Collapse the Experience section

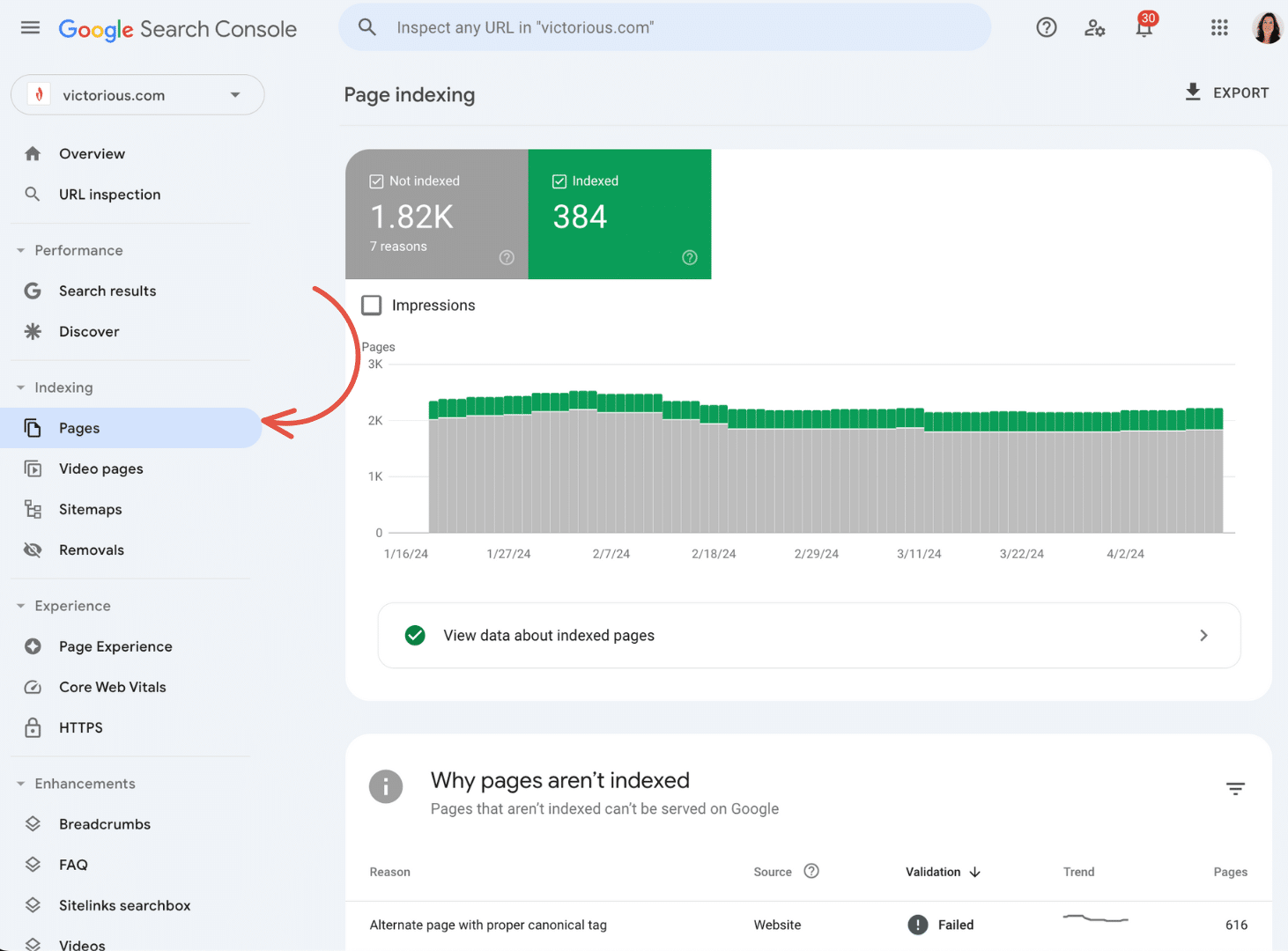tap(20, 606)
